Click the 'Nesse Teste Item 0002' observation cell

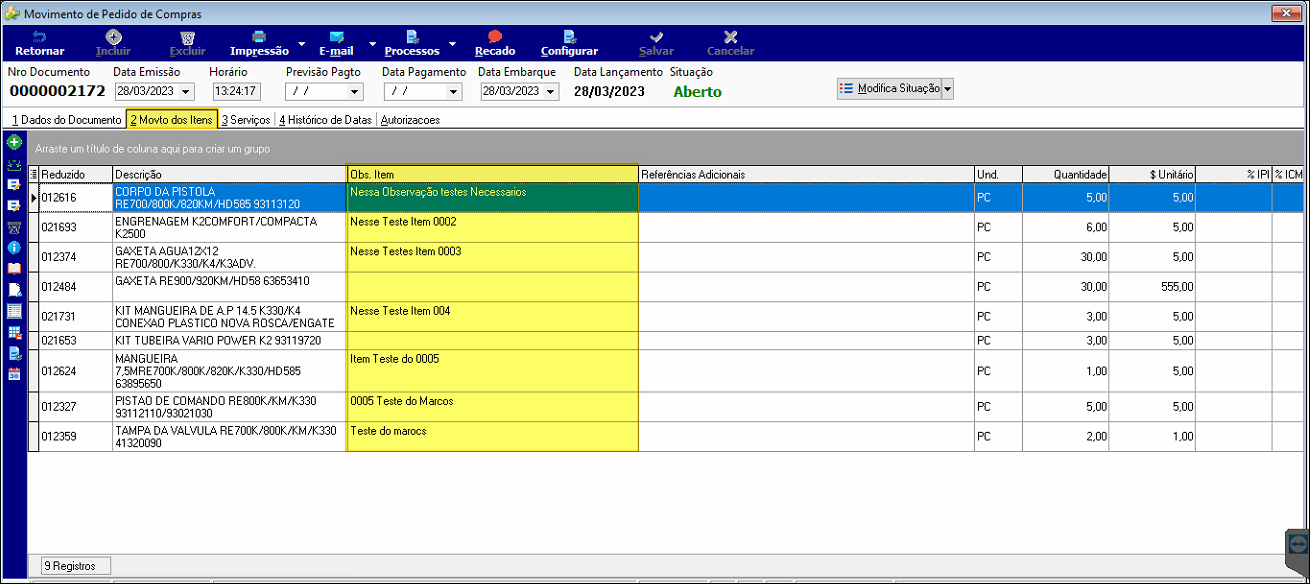click(492, 227)
